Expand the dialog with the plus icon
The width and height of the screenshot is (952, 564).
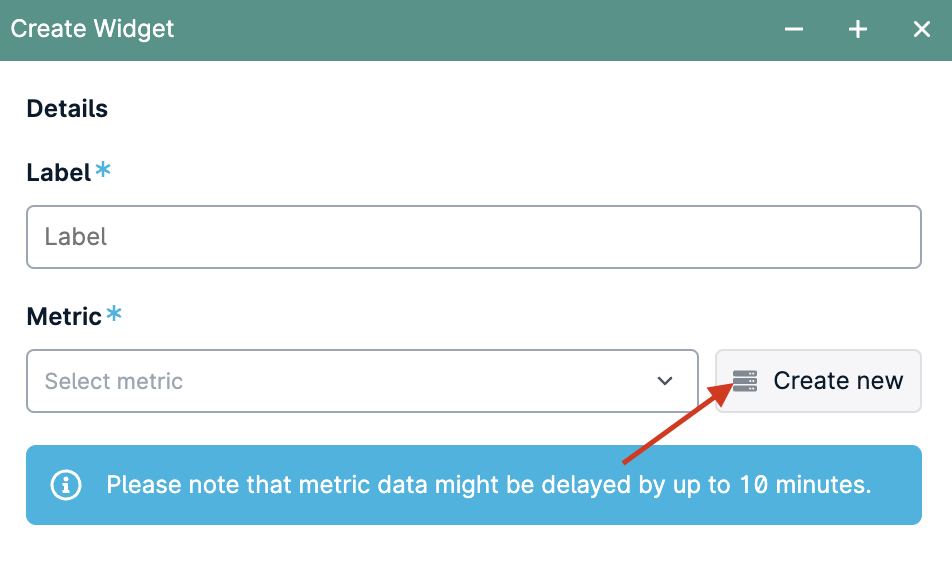(x=857, y=29)
